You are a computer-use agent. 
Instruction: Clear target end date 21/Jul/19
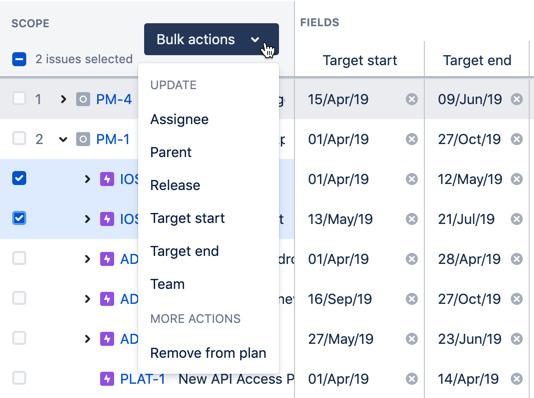coord(517,219)
